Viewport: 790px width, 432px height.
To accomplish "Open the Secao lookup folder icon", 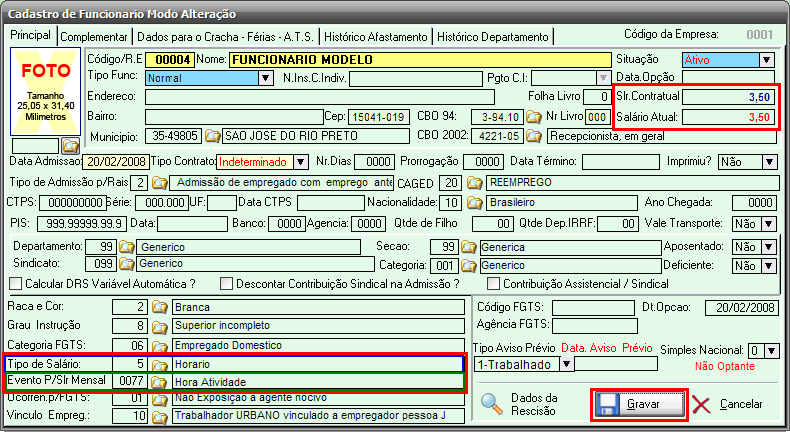I will tap(469, 247).
